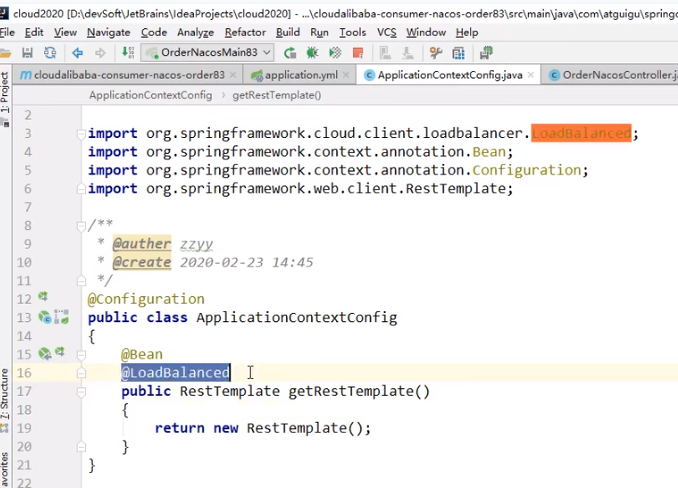Toggle the comment fold end marker on line 11
The width and height of the screenshot is (678, 488).
coord(81,281)
